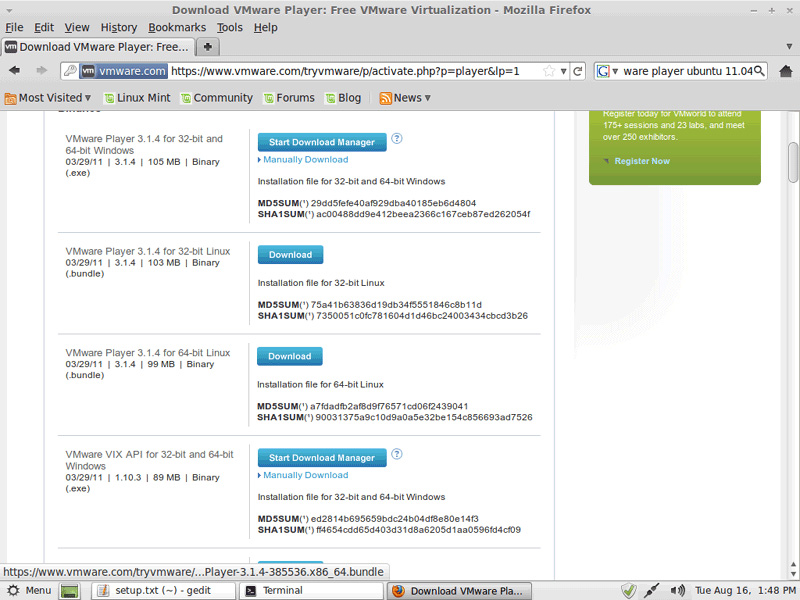Open the URL history dropdown arrow
The image size is (800, 600).
point(563,71)
